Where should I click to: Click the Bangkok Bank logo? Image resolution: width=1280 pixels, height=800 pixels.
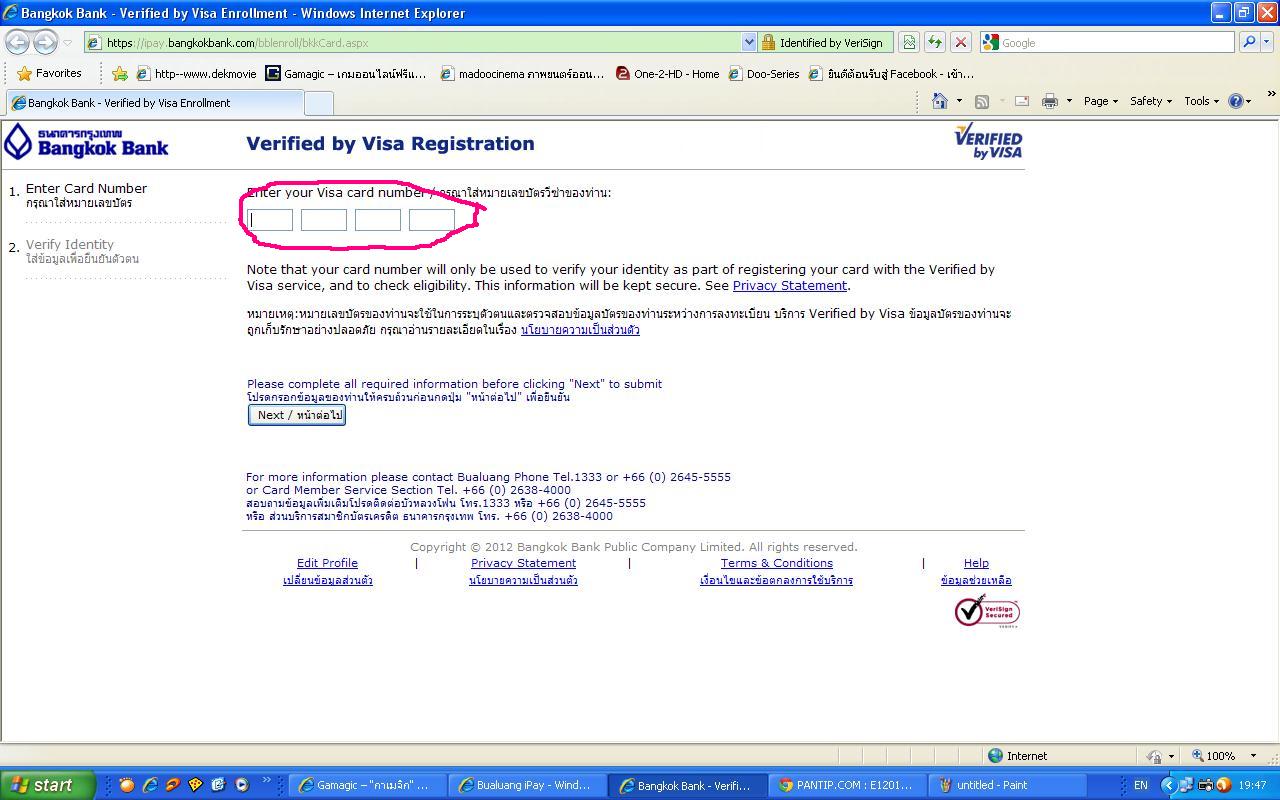point(86,142)
